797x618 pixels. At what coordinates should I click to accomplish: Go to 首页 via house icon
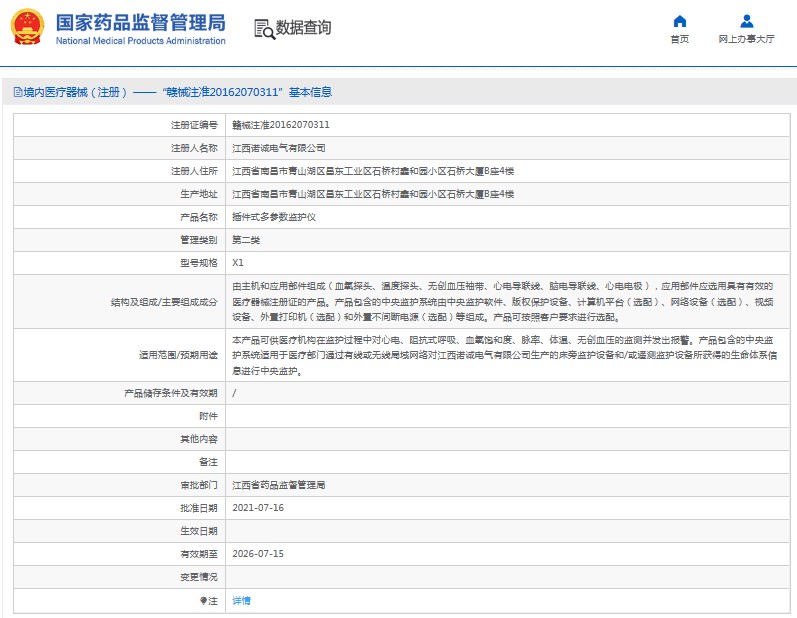click(679, 21)
